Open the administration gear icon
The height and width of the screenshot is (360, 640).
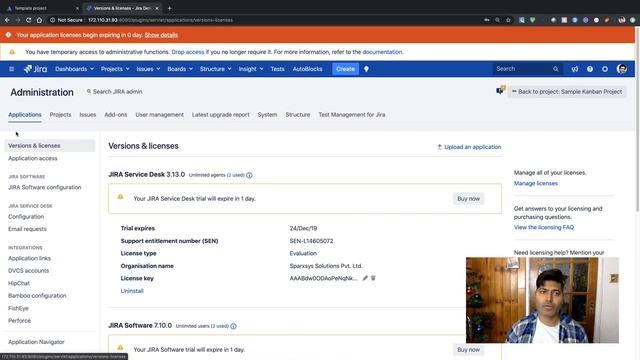pyautogui.click(x=605, y=69)
